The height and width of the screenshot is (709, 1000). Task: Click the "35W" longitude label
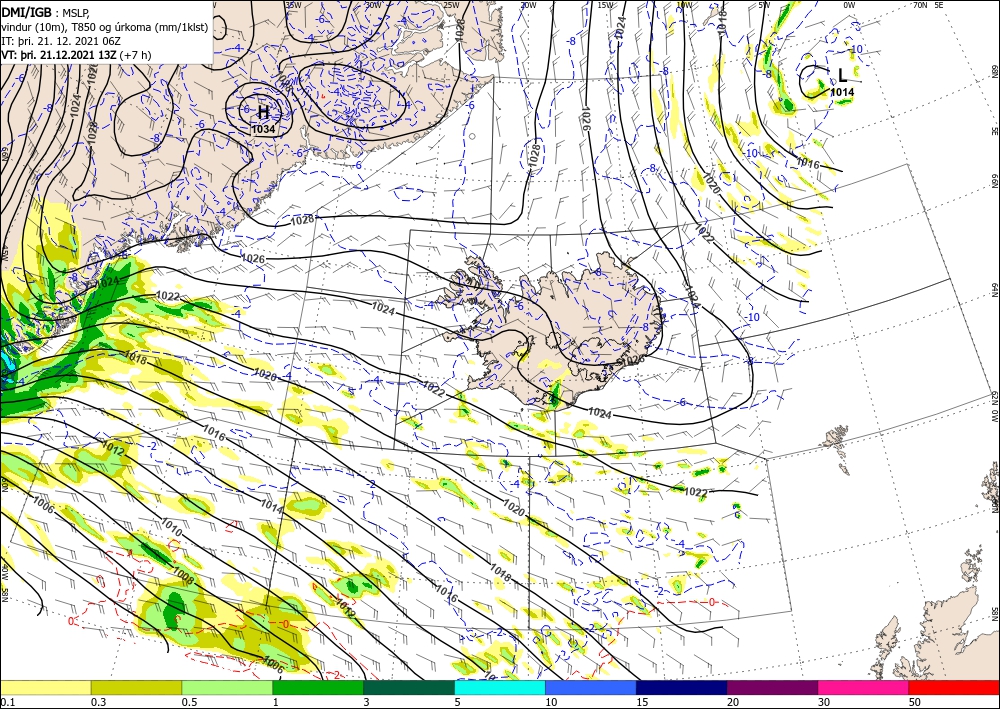tap(293, 5)
